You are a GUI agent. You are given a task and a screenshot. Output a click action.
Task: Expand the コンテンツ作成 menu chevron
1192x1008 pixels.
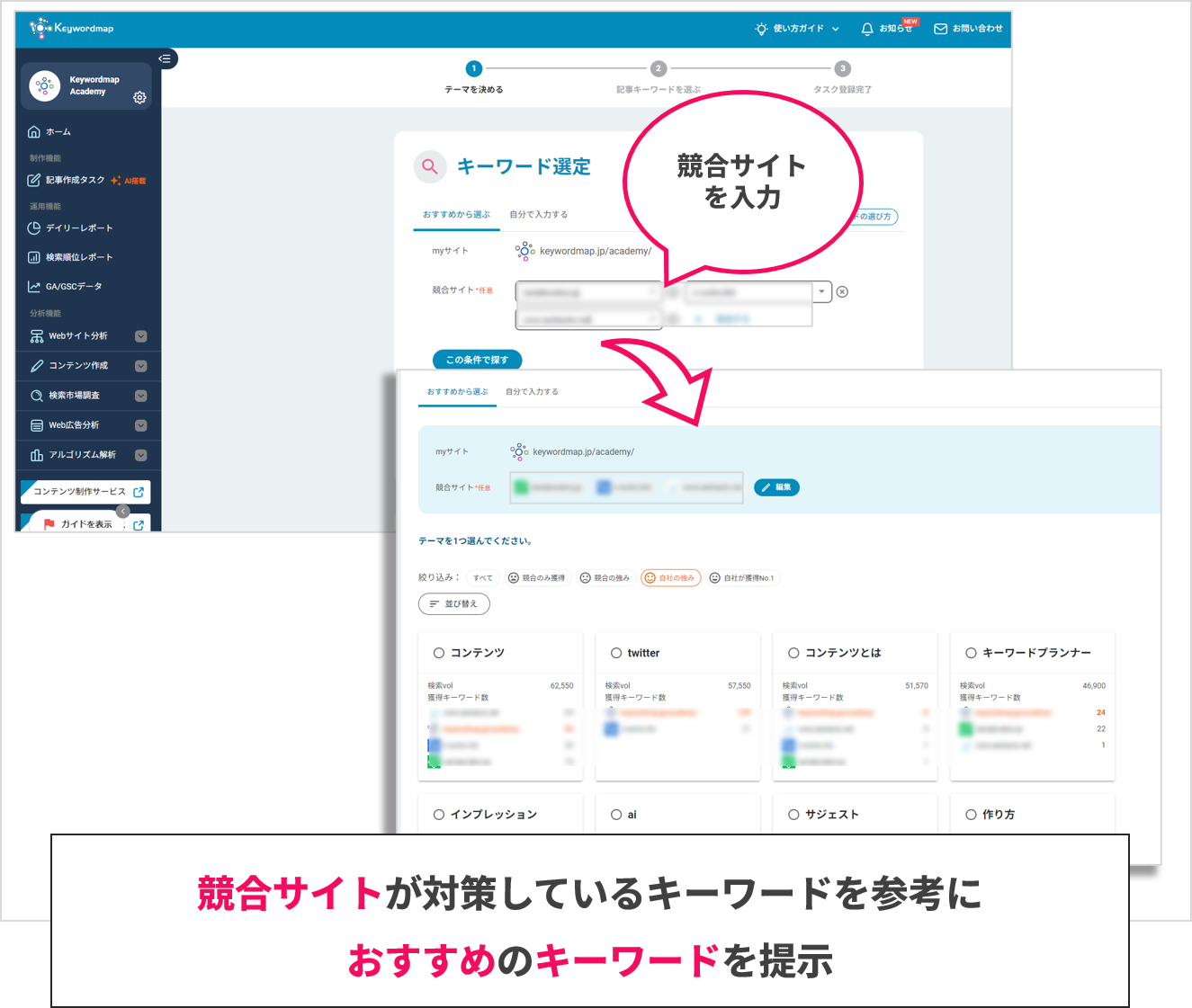pyautogui.click(x=141, y=366)
